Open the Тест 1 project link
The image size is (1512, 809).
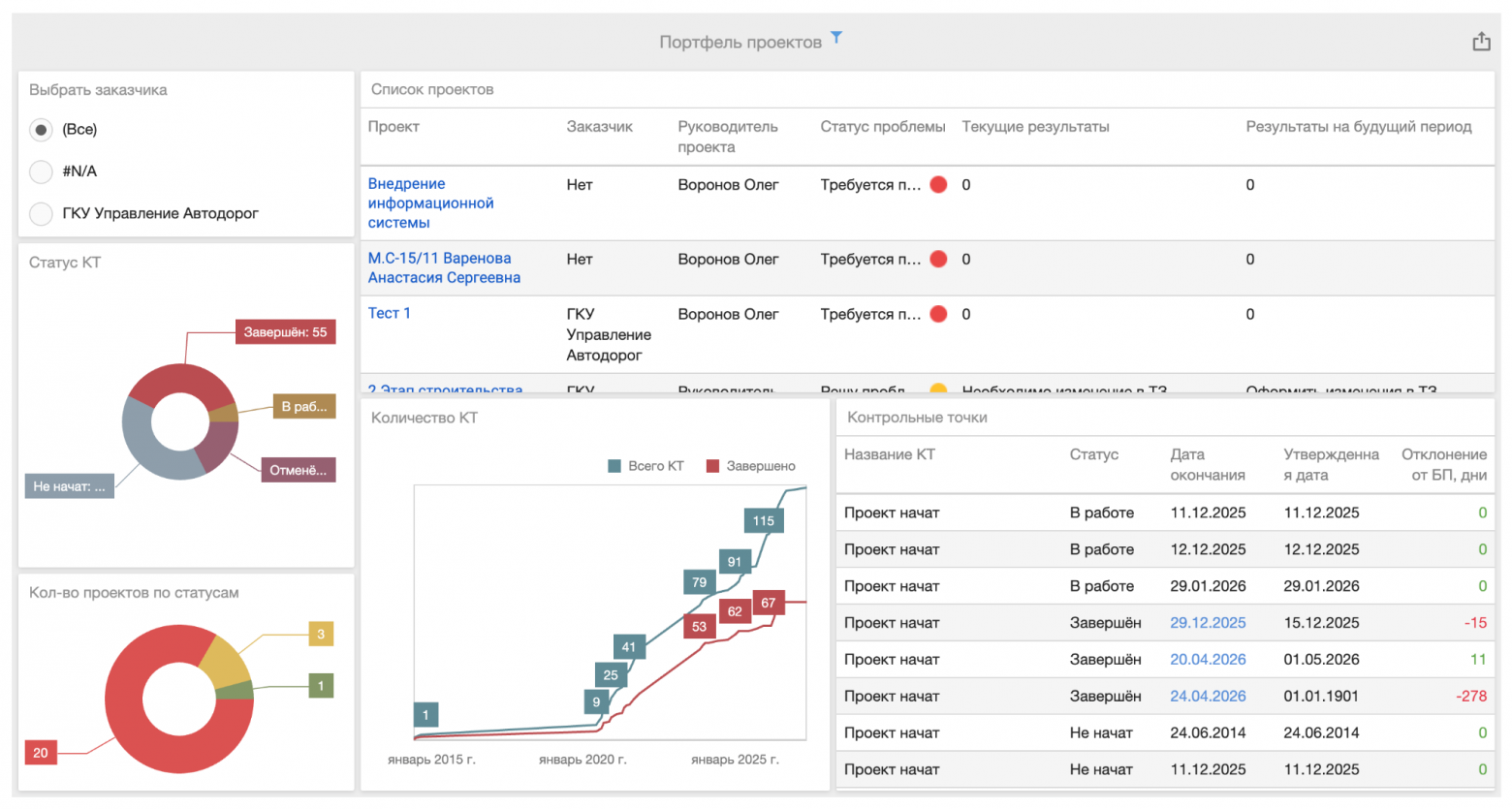point(389,313)
